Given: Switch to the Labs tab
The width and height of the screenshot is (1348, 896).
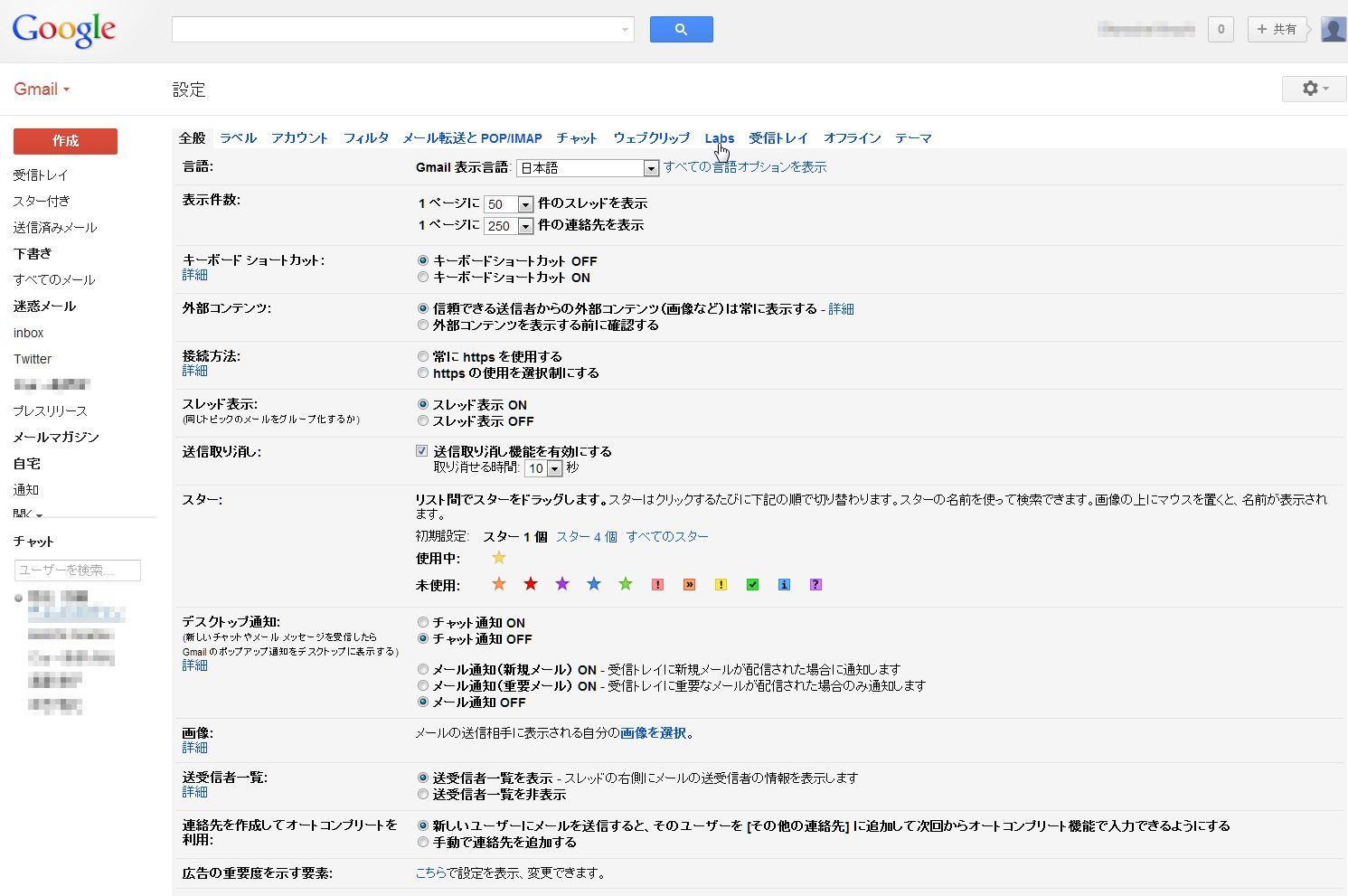Looking at the screenshot, I should coord(720,138).
